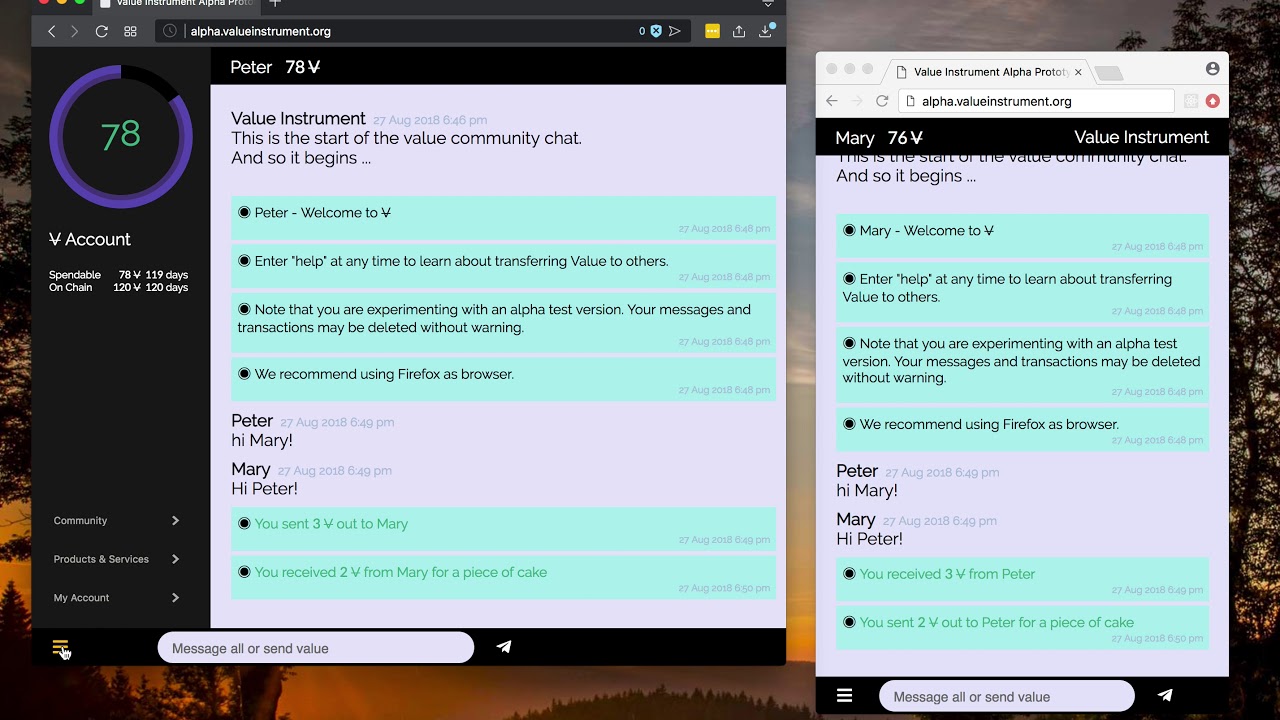Send message with paper plane in Peter's window
The height and width of the screenshot is (720, 1280).
pos(504,647)
